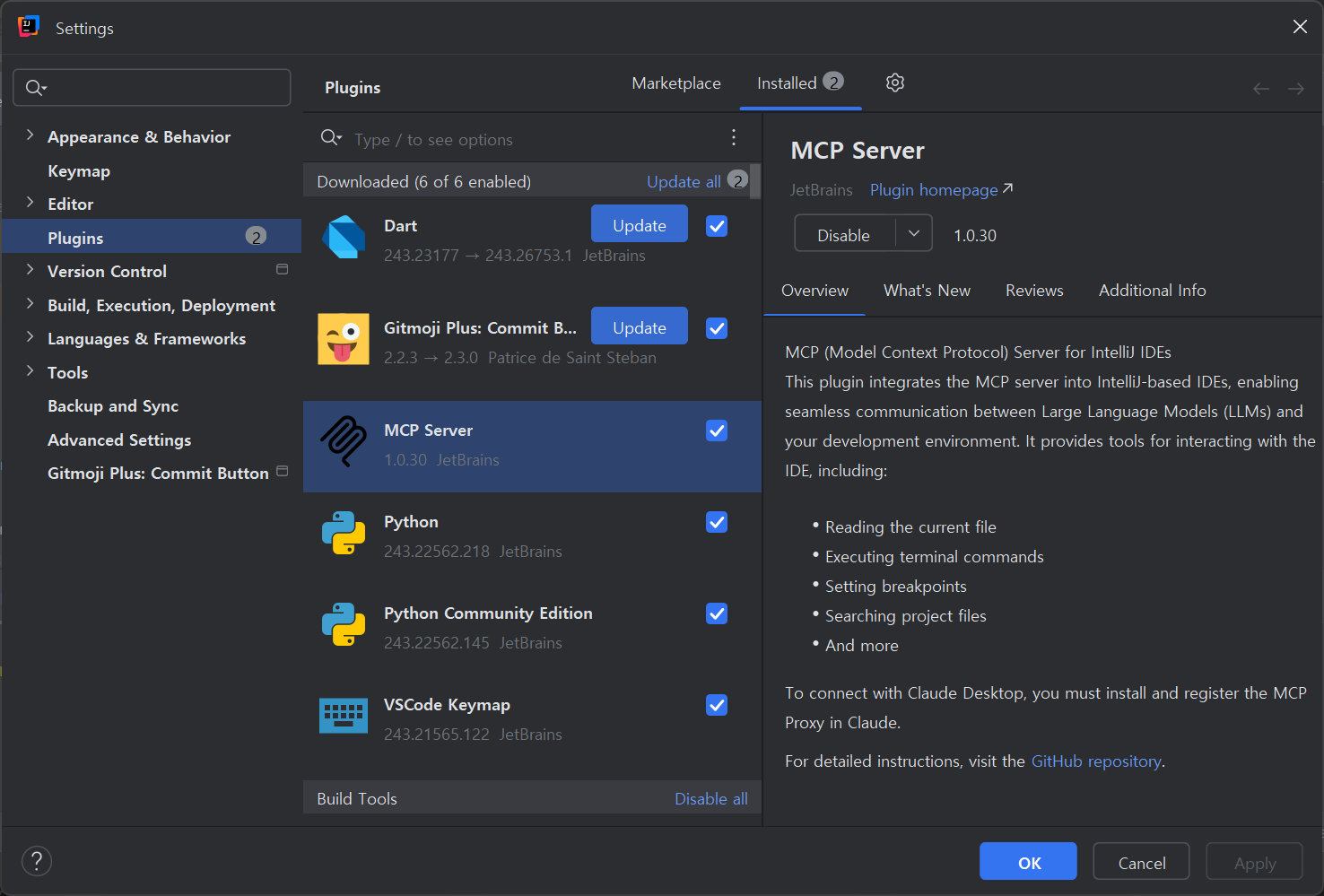Click update count badge beside Update all
Image resolution: width=1324 pixels, height=896 pixels.
pos(737,180)
